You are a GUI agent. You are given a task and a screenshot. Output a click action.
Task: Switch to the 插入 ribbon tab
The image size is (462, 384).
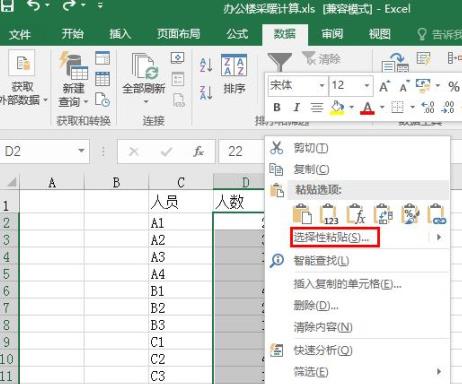120,34
